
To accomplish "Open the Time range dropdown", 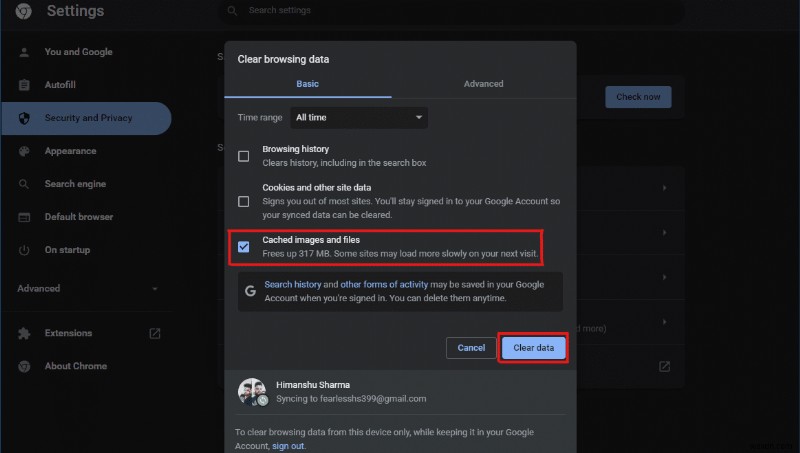I will pyautogui.click(x=359, y=117).
